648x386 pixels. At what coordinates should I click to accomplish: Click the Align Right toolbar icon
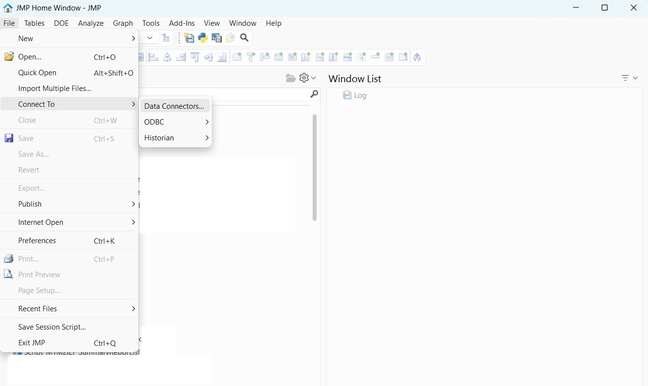click(x=181, y=57)
